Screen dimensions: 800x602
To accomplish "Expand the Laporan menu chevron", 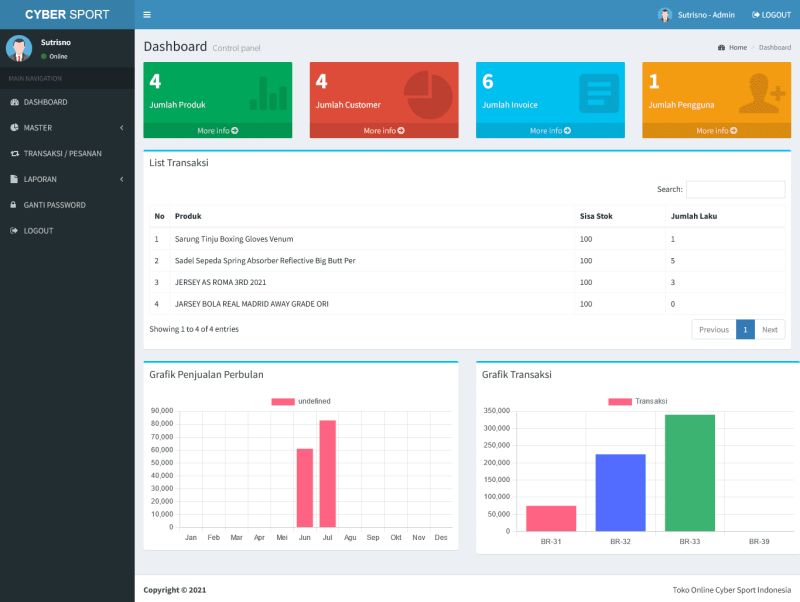I will [x=121, y=179].
